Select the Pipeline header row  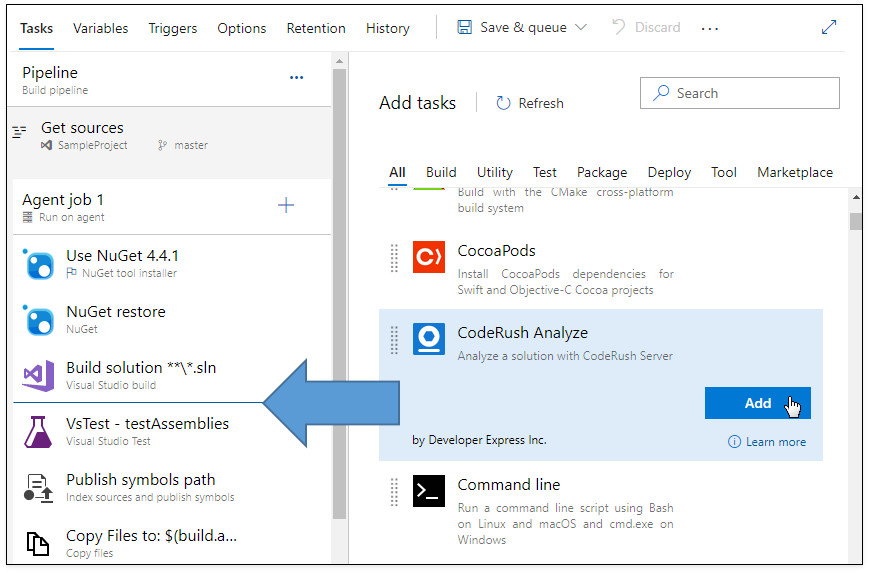[x=171, y=80]
